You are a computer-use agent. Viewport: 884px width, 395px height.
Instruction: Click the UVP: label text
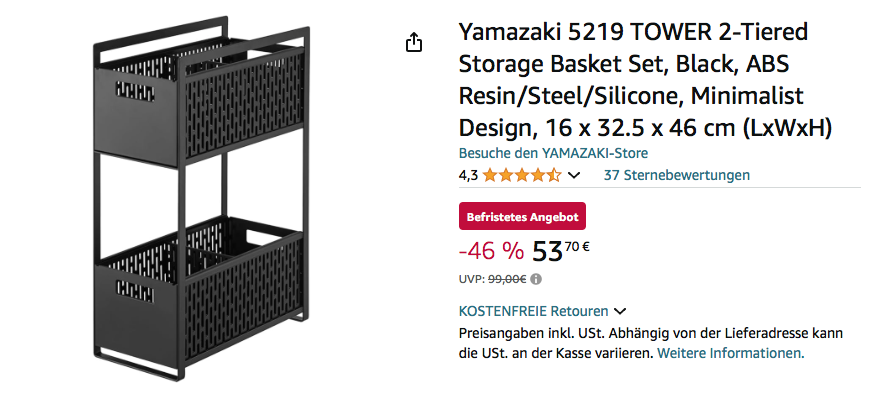coord(472,279)
